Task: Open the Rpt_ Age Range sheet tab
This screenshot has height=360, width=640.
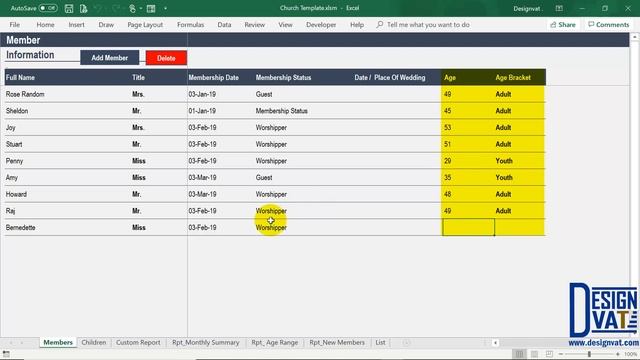Action: click(x=274, y=342)
